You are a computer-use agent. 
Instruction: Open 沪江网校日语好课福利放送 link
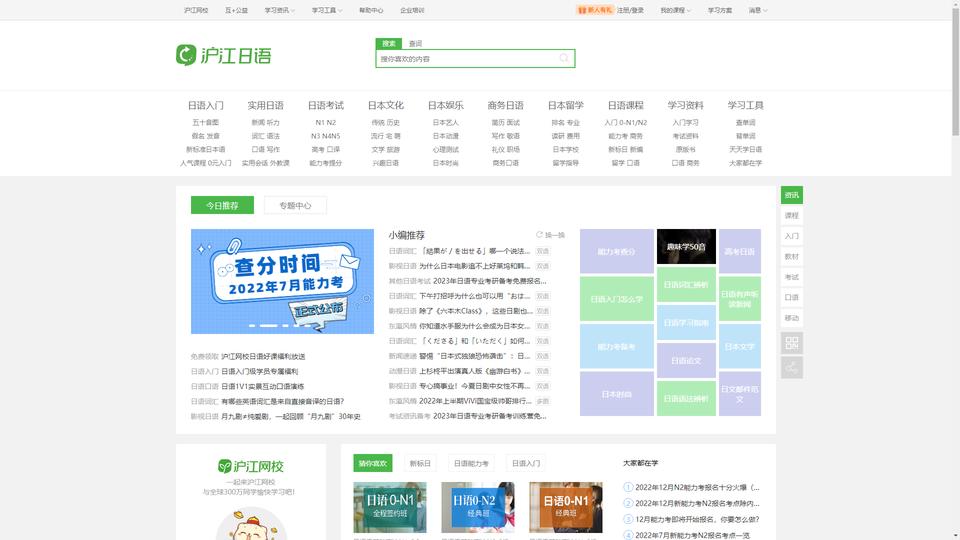(x=263, y=356)
